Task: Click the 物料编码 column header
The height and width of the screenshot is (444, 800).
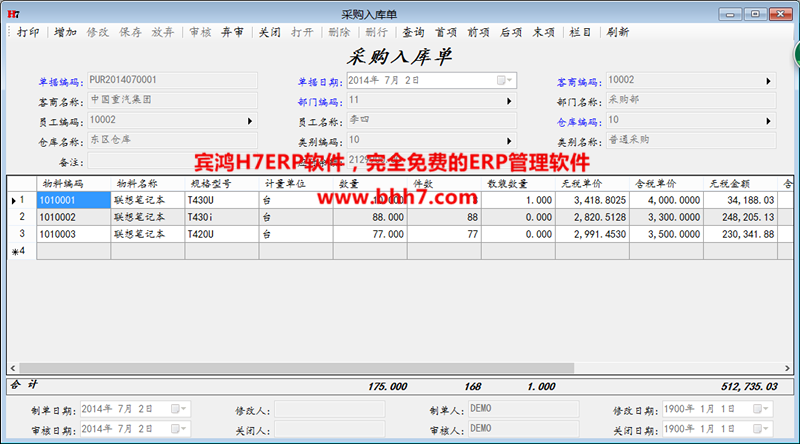Action: point(73,184)
